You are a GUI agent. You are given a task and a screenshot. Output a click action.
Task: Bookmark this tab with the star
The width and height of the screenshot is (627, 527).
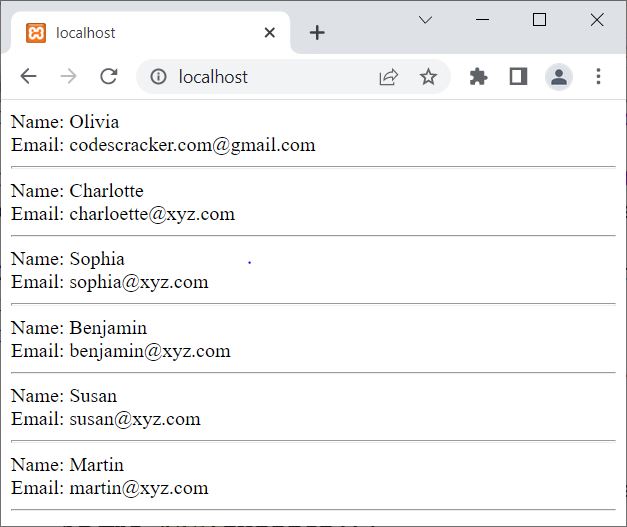428,76
